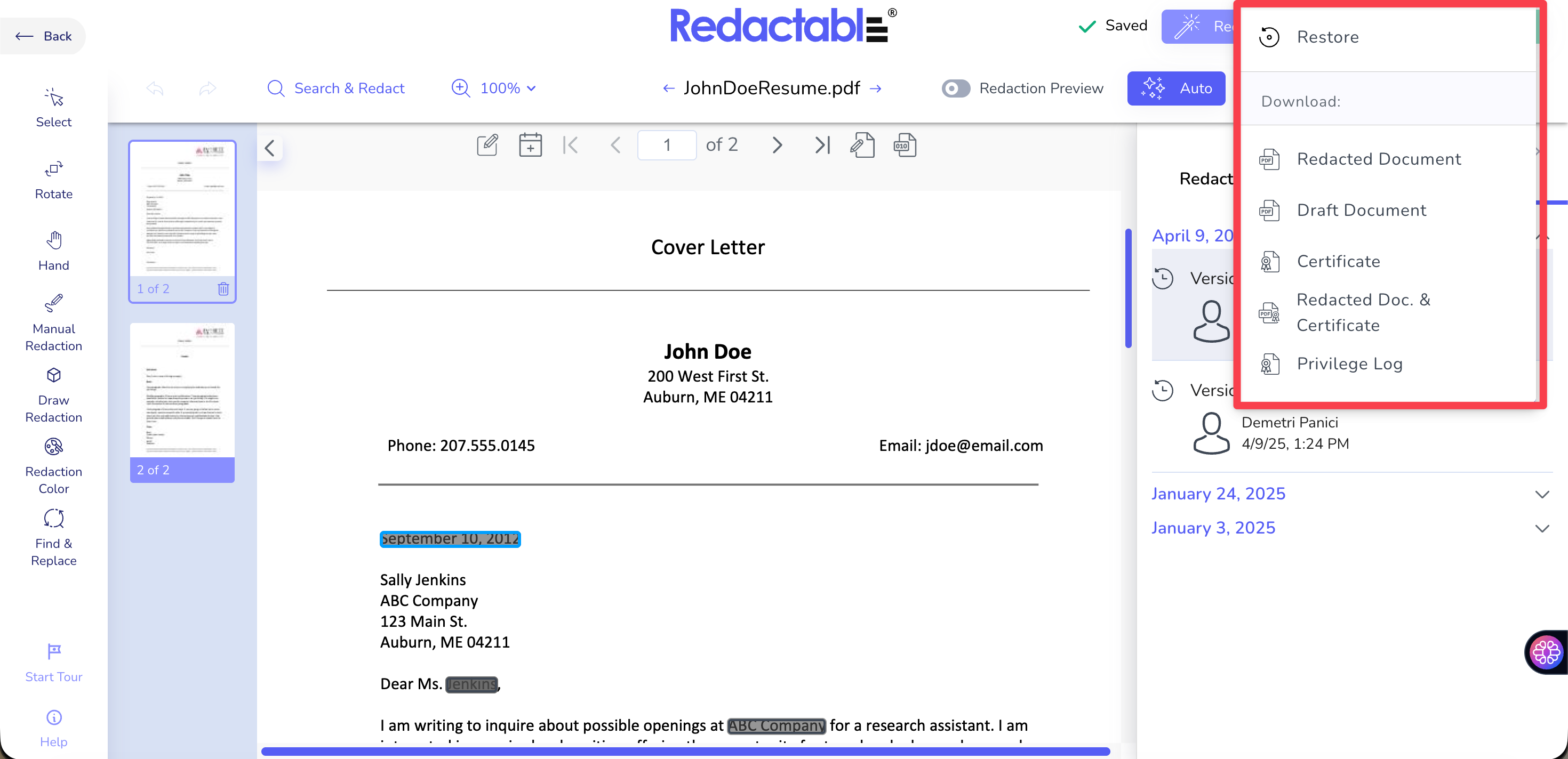The width and height of the screenshot is (1568, 759).
Task: Go to the next document arrow
Action: (x=875, y=89)
